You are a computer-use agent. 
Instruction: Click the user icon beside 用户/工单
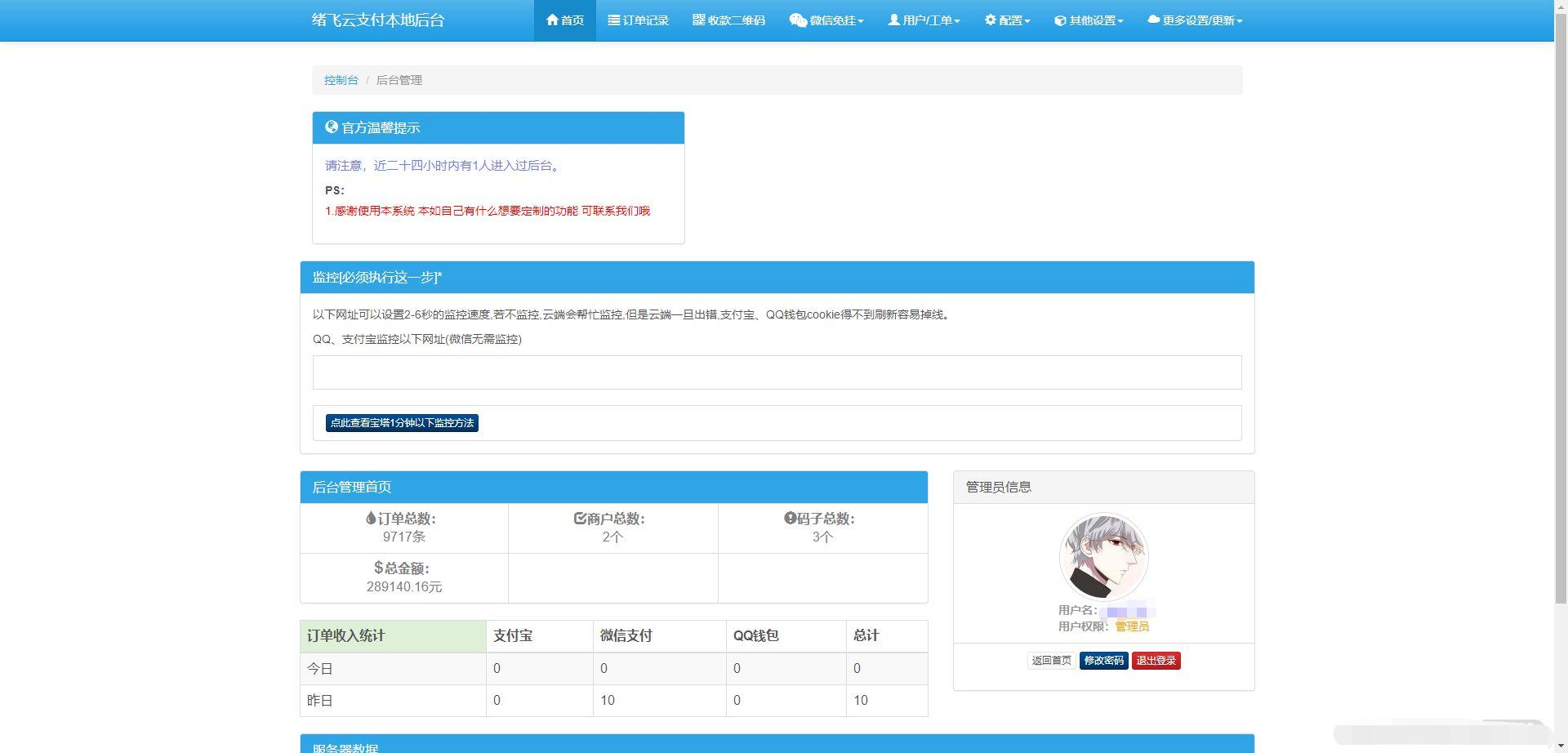893,20
